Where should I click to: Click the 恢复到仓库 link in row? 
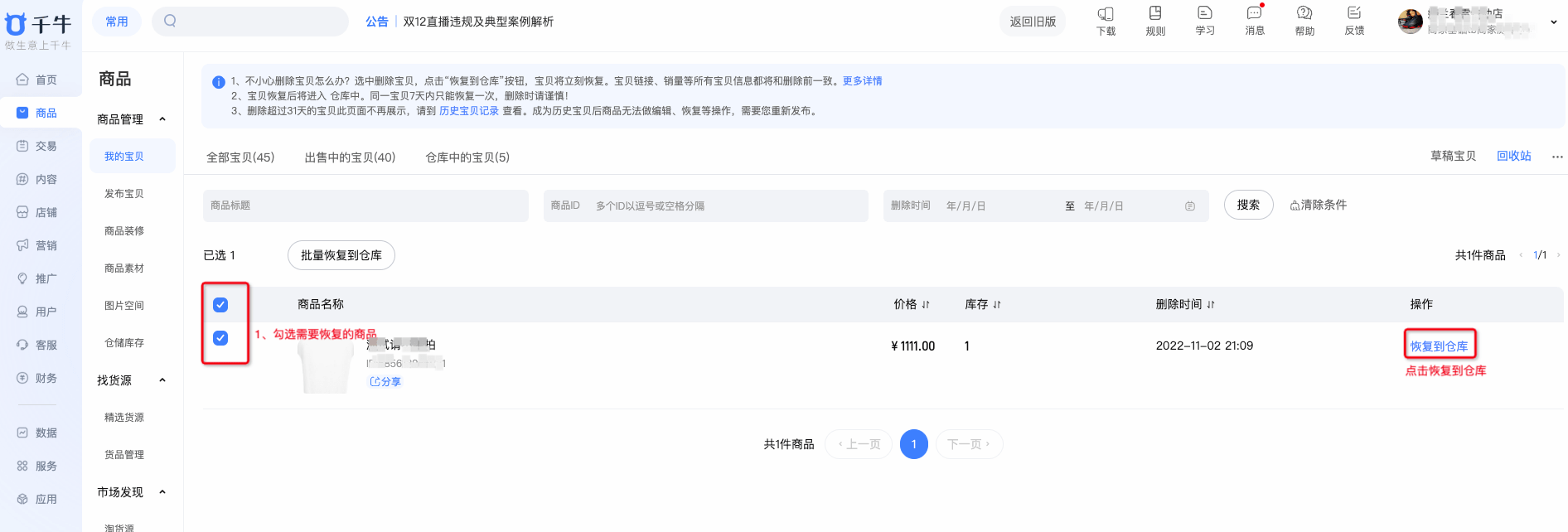pos(1439,346)
